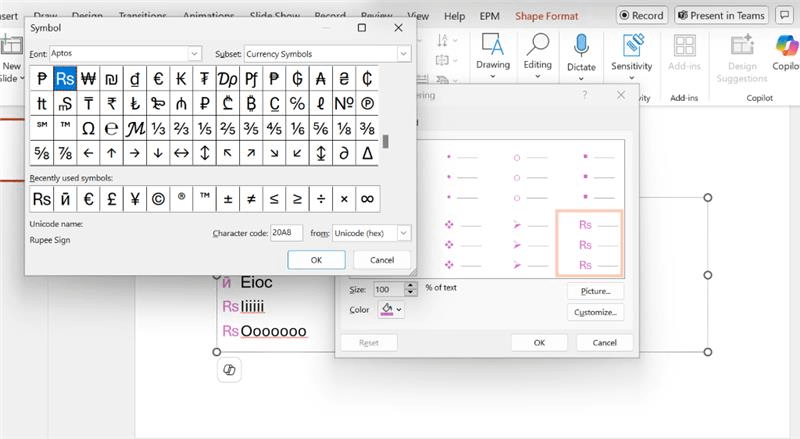Open the Editing search icon

(x=537, y=45)
